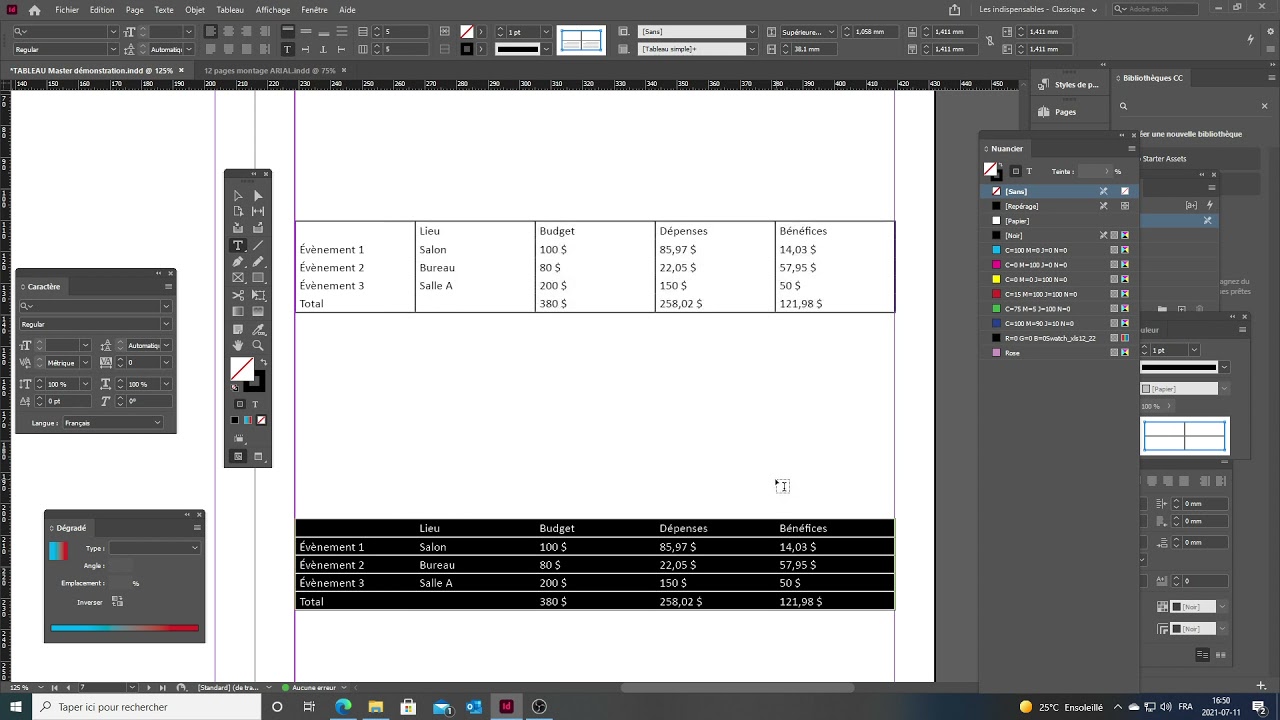This screenshot has height=720, width=1280.
Task: Click the Aucune erreur preflight status
Action: 314,688
